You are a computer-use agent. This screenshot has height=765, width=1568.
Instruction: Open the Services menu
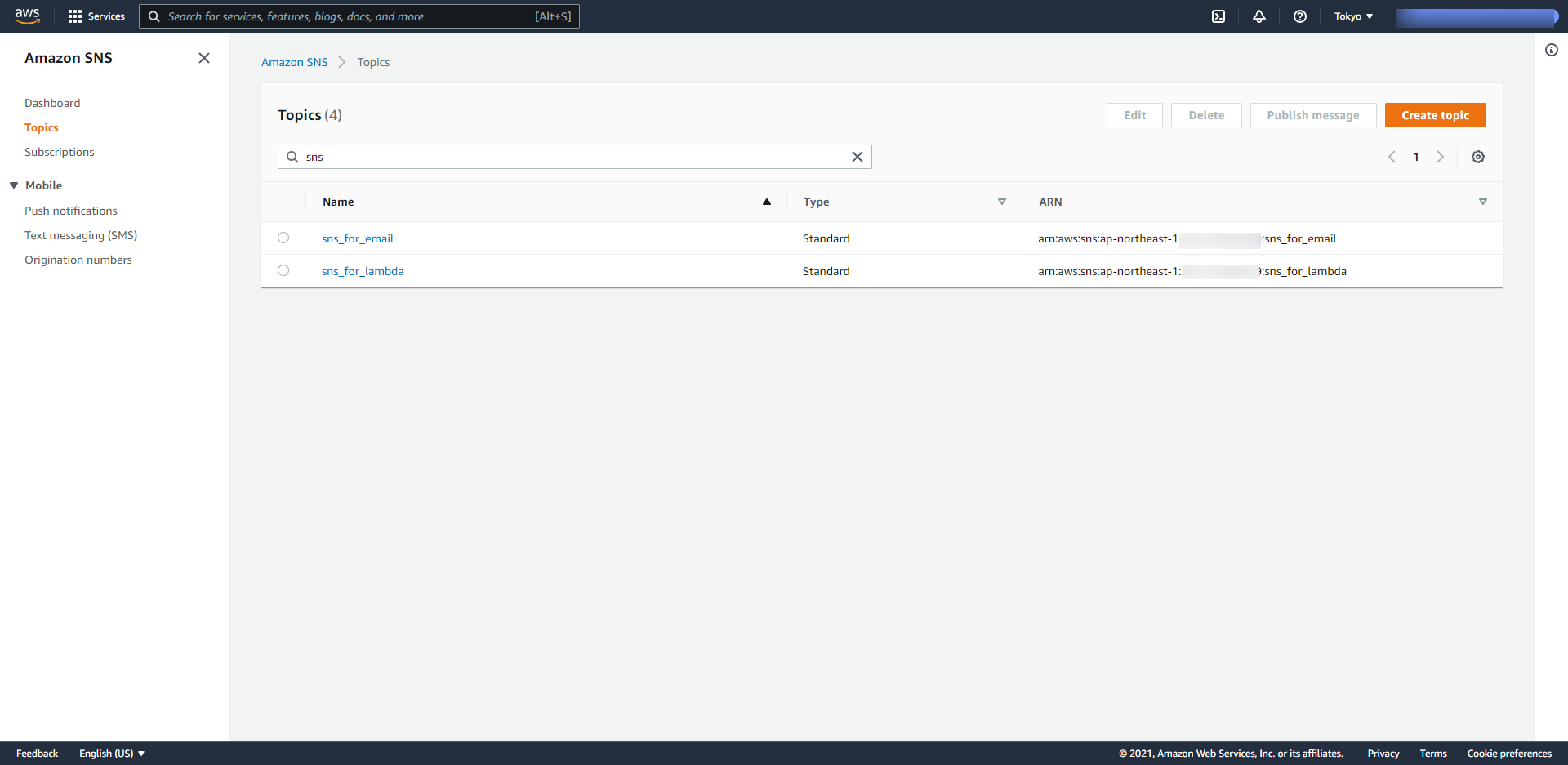click(96, 16)
